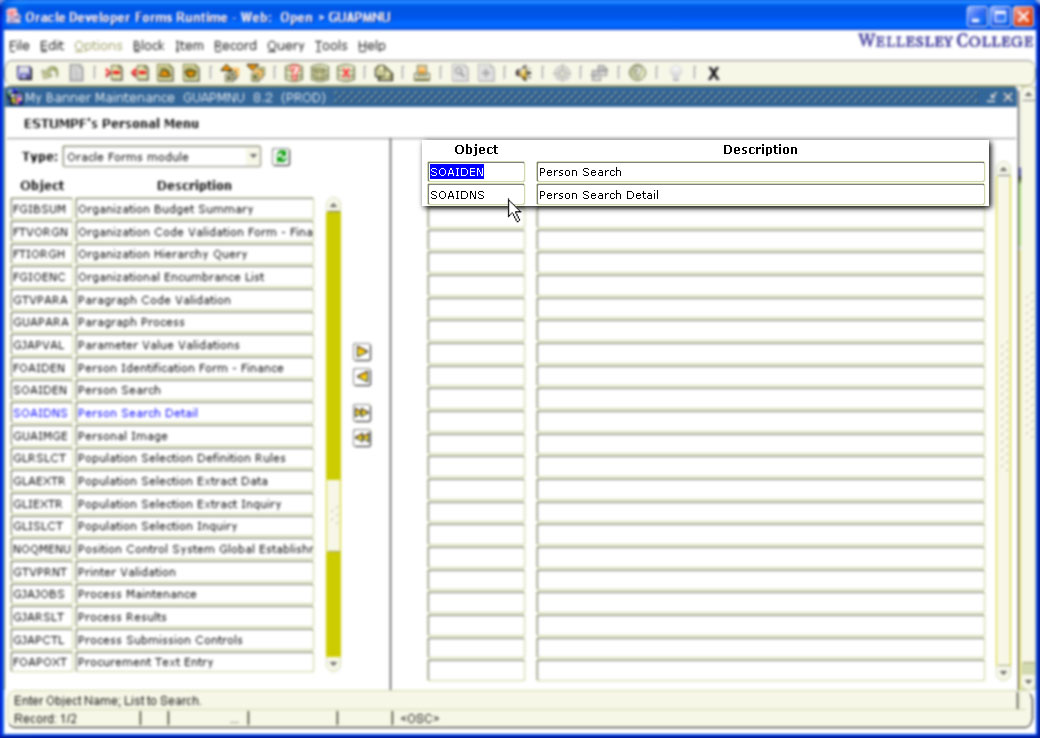Open the Item menu
This screenshot has width=1040, height=738.
pyautogui.click(x=189, y=46)
